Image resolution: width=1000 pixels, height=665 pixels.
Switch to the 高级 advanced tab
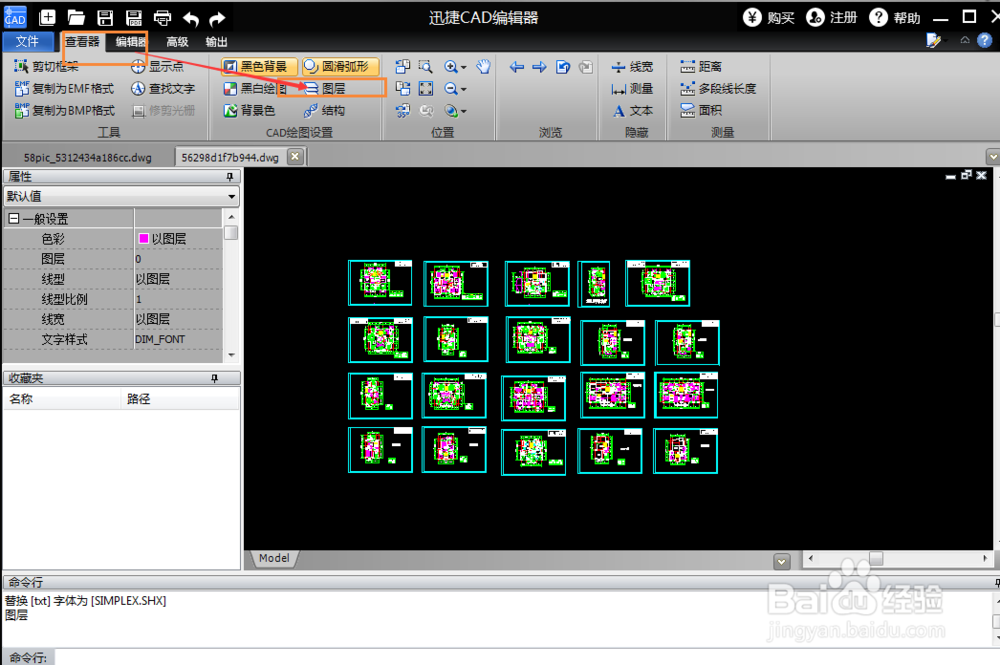177,42
